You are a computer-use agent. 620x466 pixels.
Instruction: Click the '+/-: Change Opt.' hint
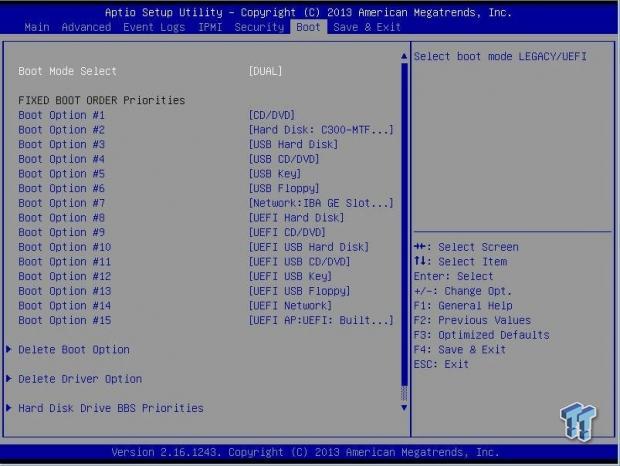(x=463, y=291)
